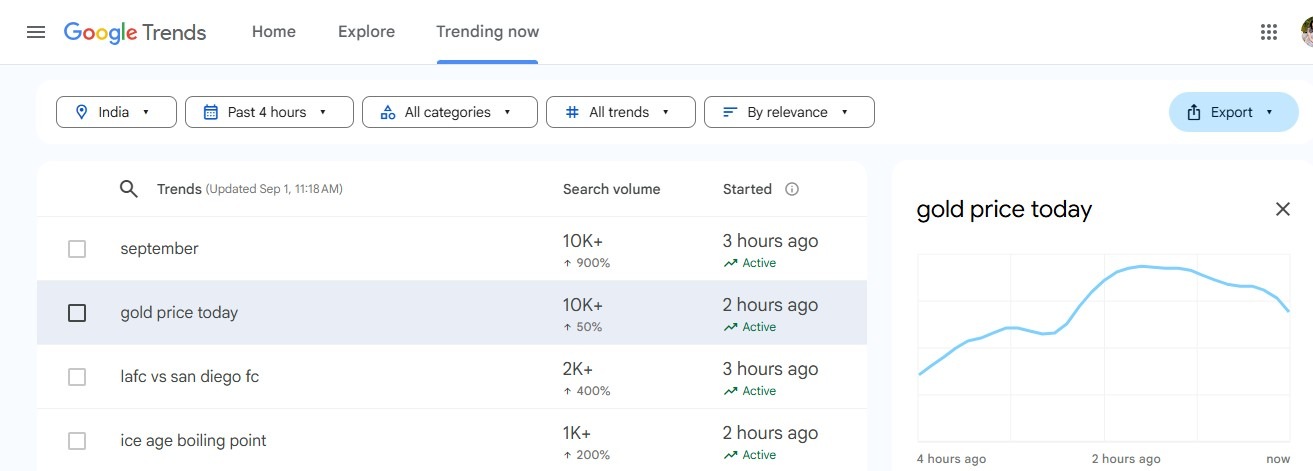
Task: Open the lafc vs san diego fc trend
Action: pyautogui.click(x=189, y=377)
